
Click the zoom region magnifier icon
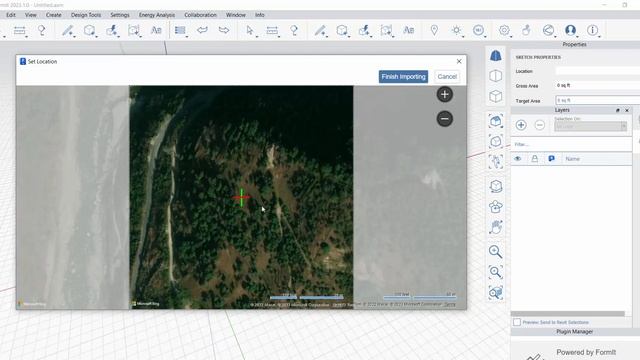(x=496, y=272)
